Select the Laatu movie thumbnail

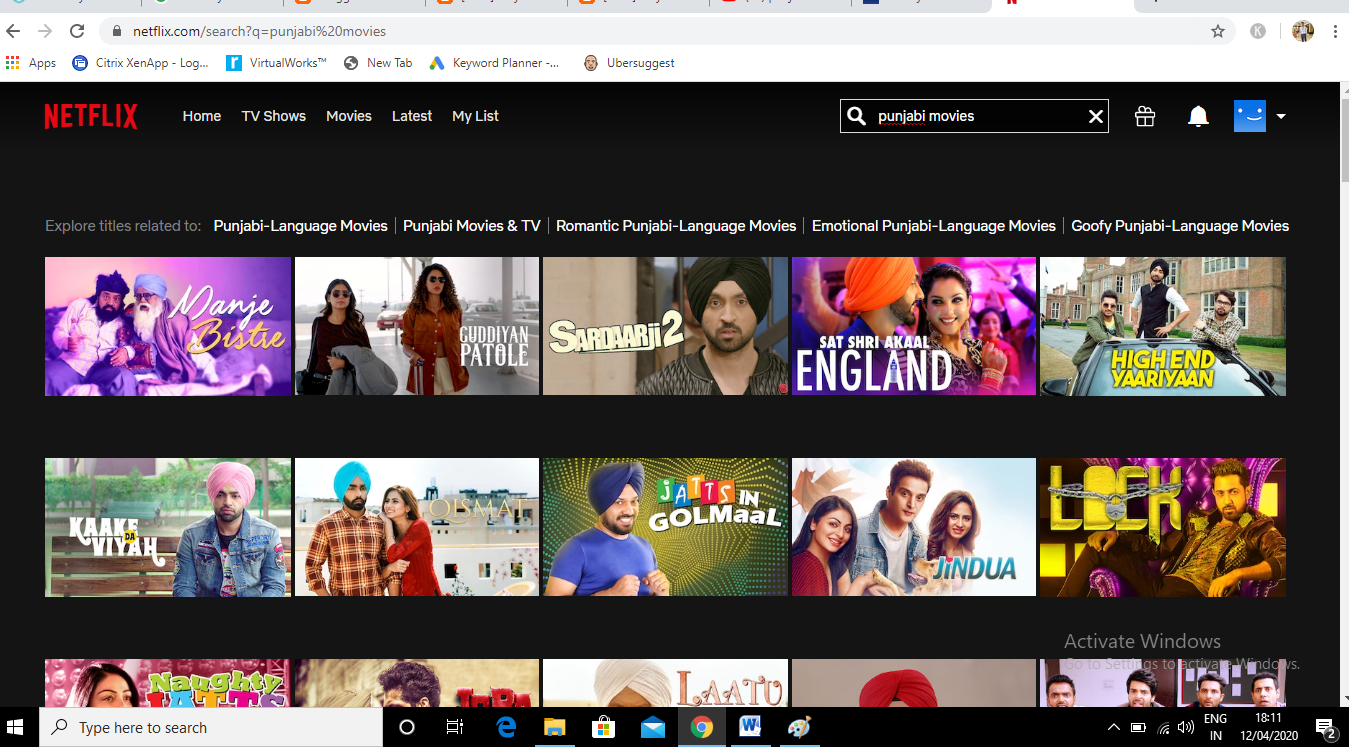click(665, 683)
